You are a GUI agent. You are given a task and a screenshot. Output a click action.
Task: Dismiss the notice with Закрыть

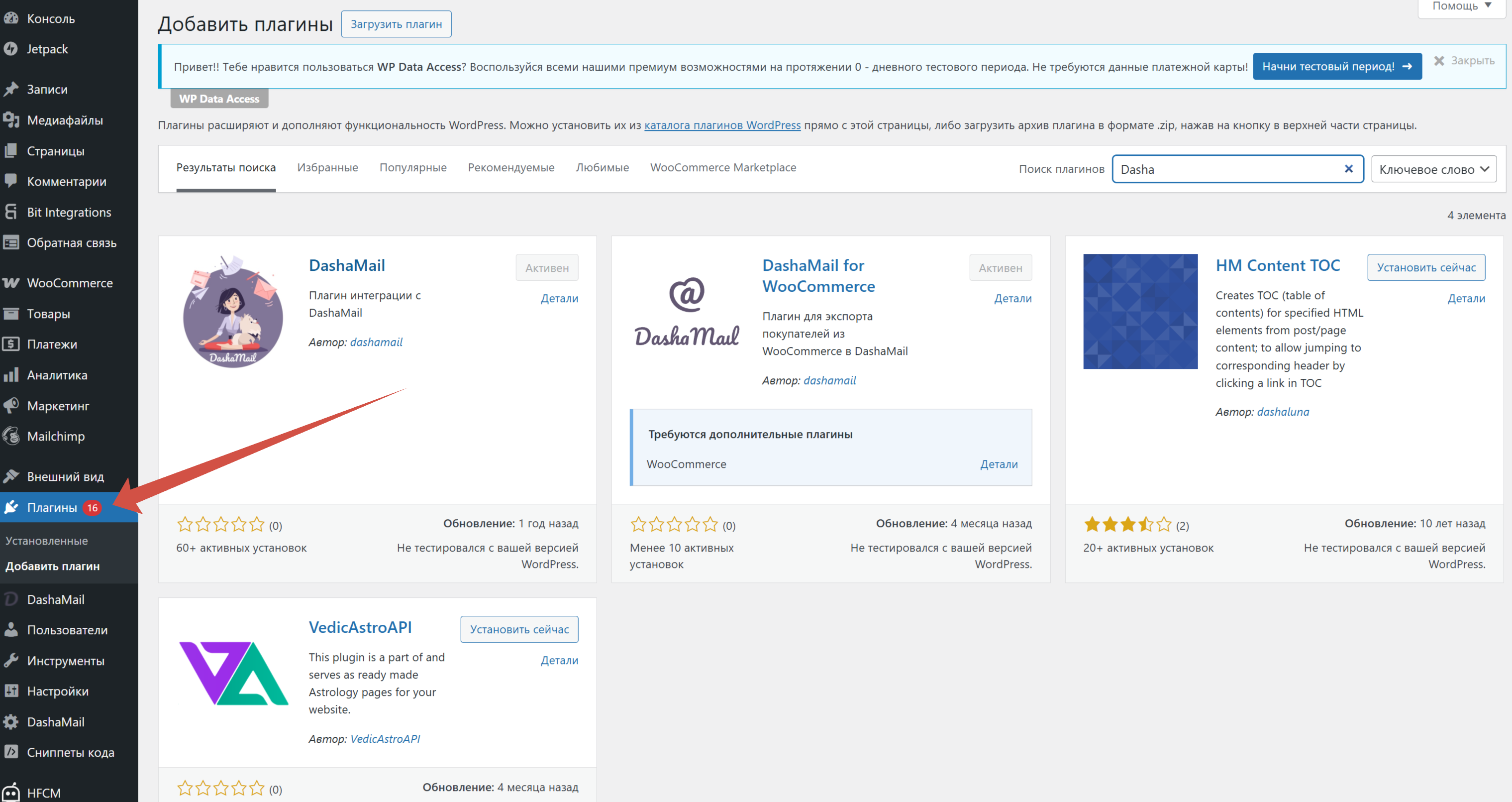1464,60
